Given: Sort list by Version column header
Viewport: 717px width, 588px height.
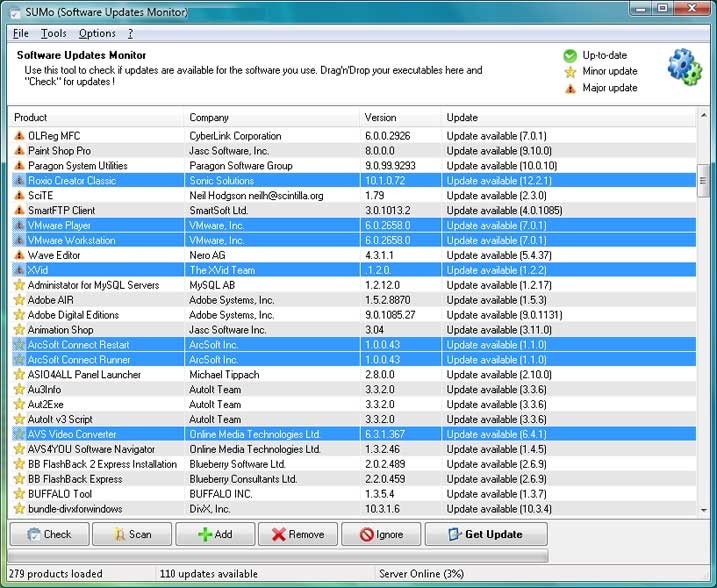Looking at the screenshot, I should (398, 117).
